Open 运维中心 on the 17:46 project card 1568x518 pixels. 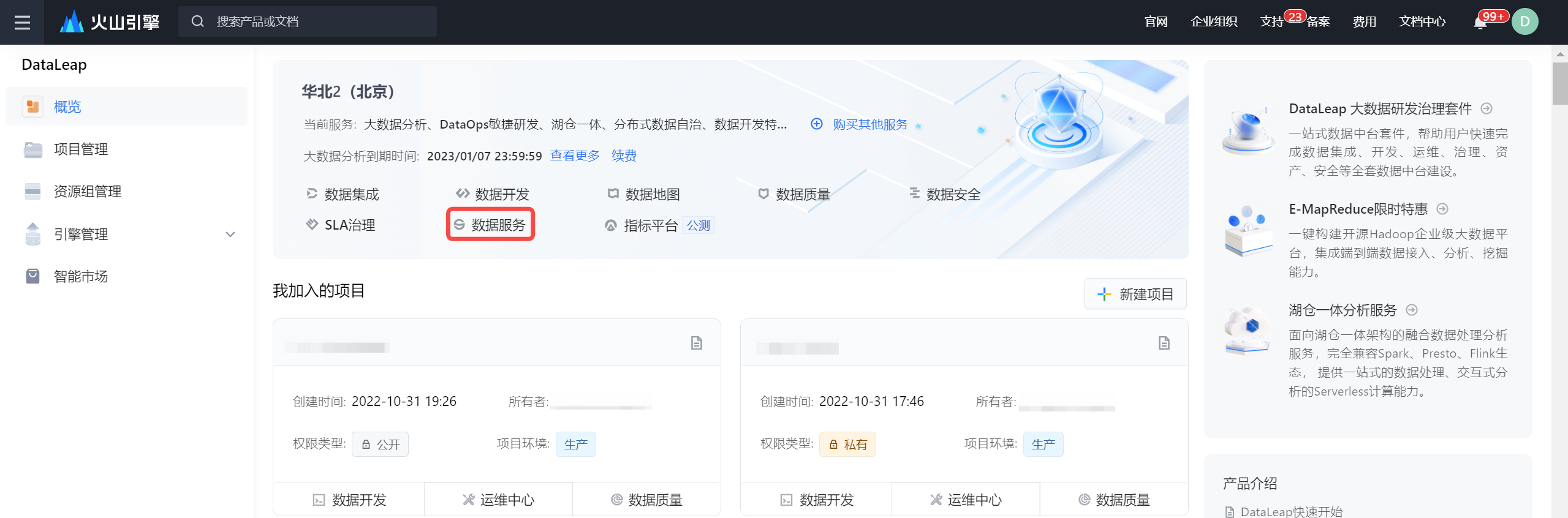tap(966, 500)
